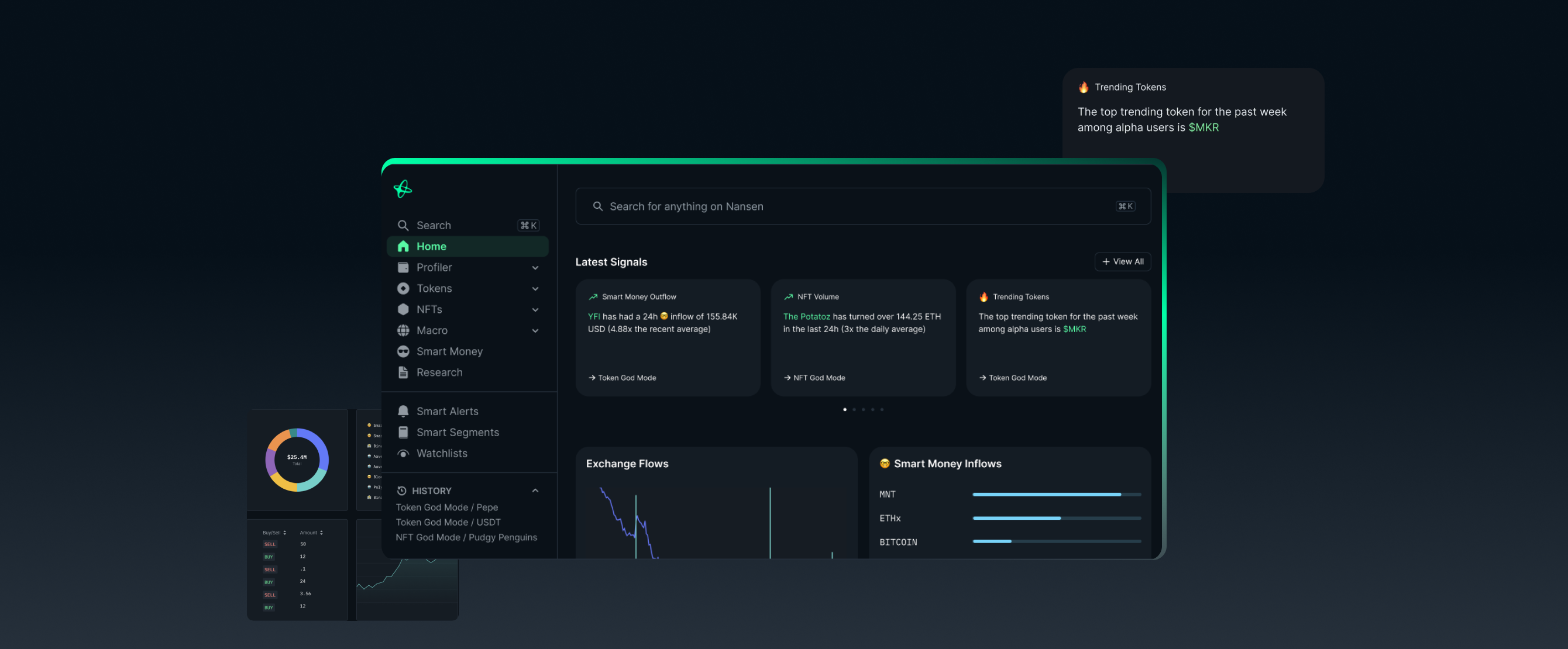Expand the NFTs dropdown arrow
This screenshot has height=649, width=1568.
point(535,310)
